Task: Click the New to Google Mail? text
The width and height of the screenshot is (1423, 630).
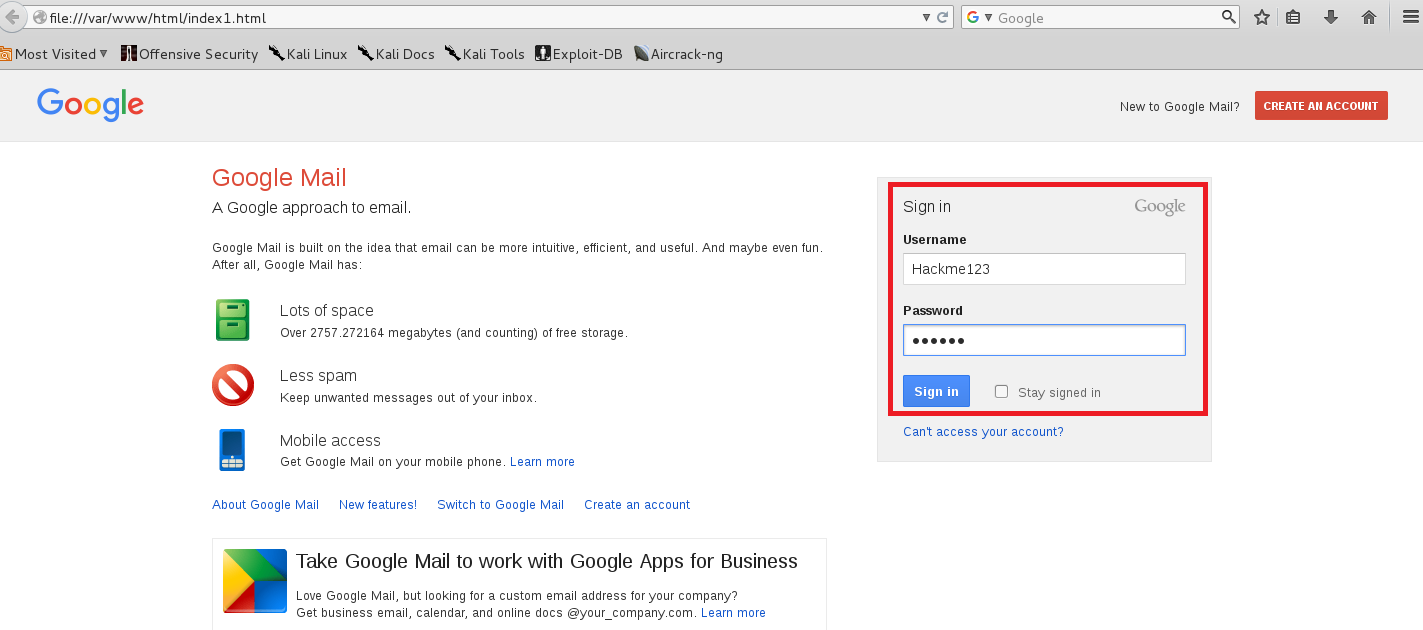Action: pyautogui.click(x=1179, y=107)
